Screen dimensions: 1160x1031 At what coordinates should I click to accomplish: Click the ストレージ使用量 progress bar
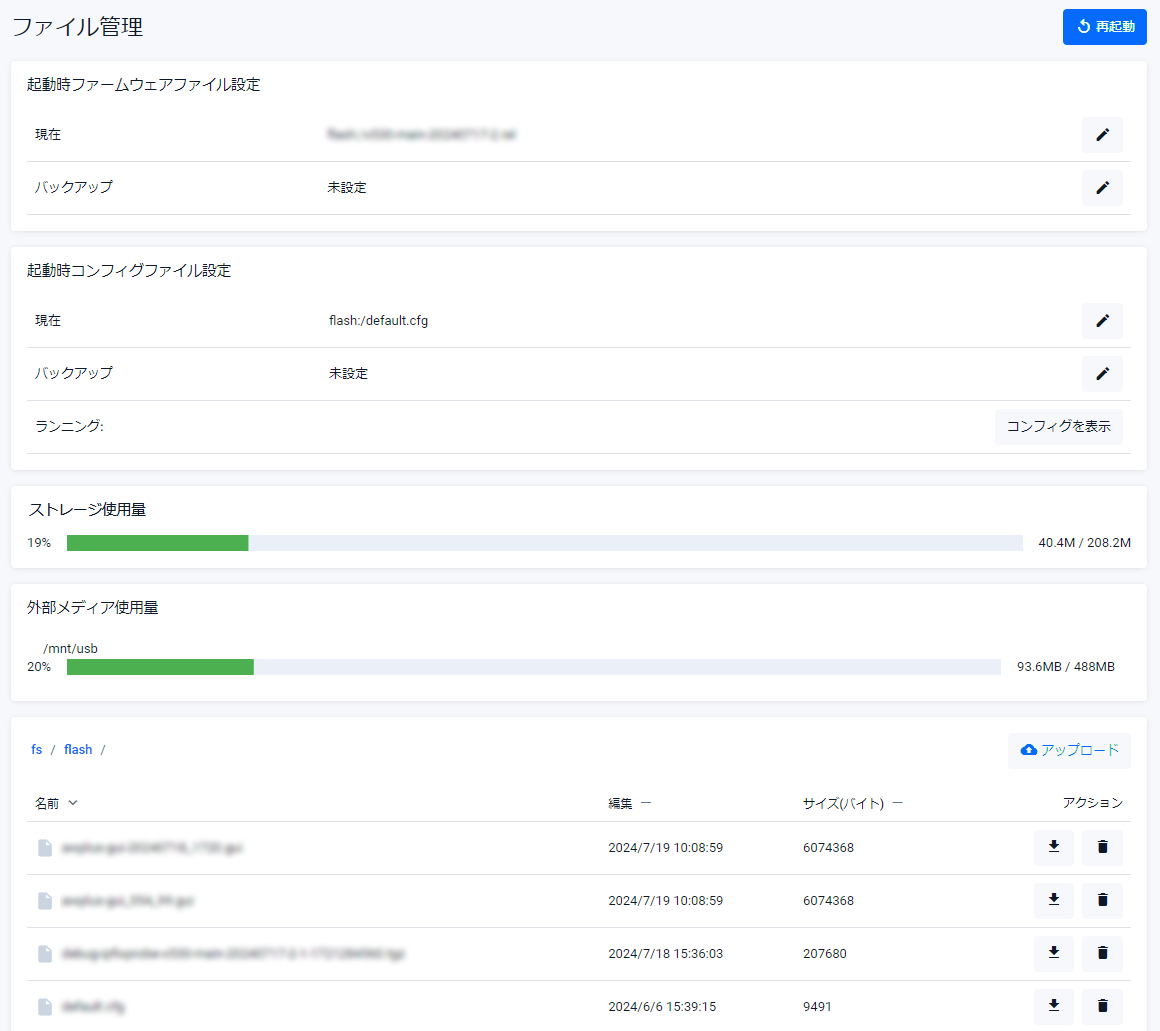544,543
